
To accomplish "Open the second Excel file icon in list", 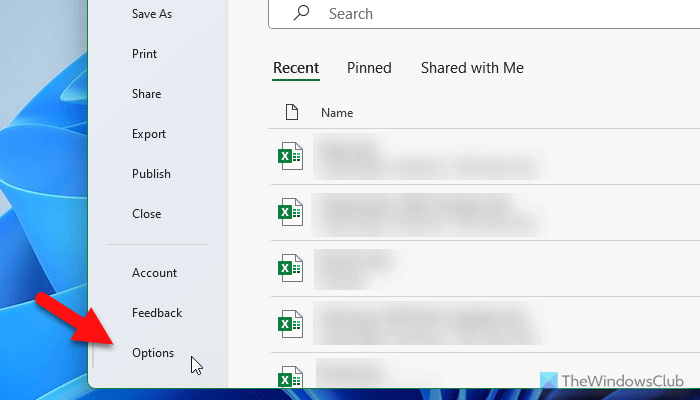I will coord(290,212).
